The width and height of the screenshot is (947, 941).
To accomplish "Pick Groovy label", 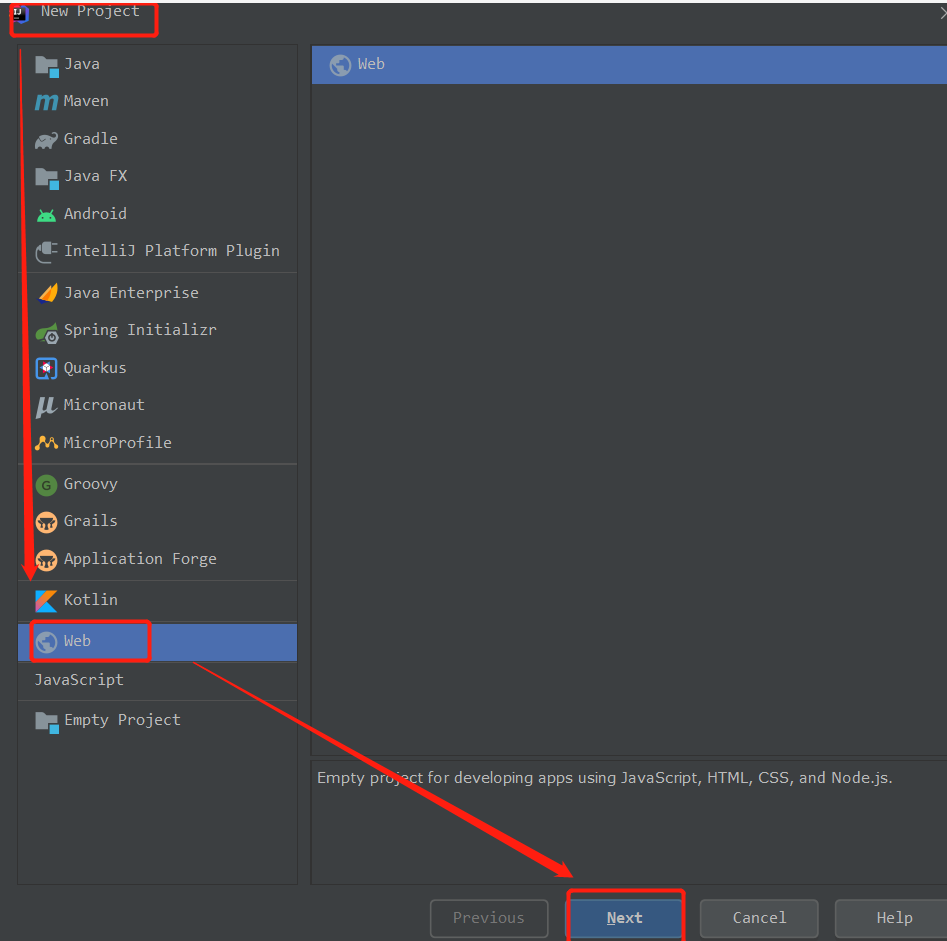I will pos(91,484).
